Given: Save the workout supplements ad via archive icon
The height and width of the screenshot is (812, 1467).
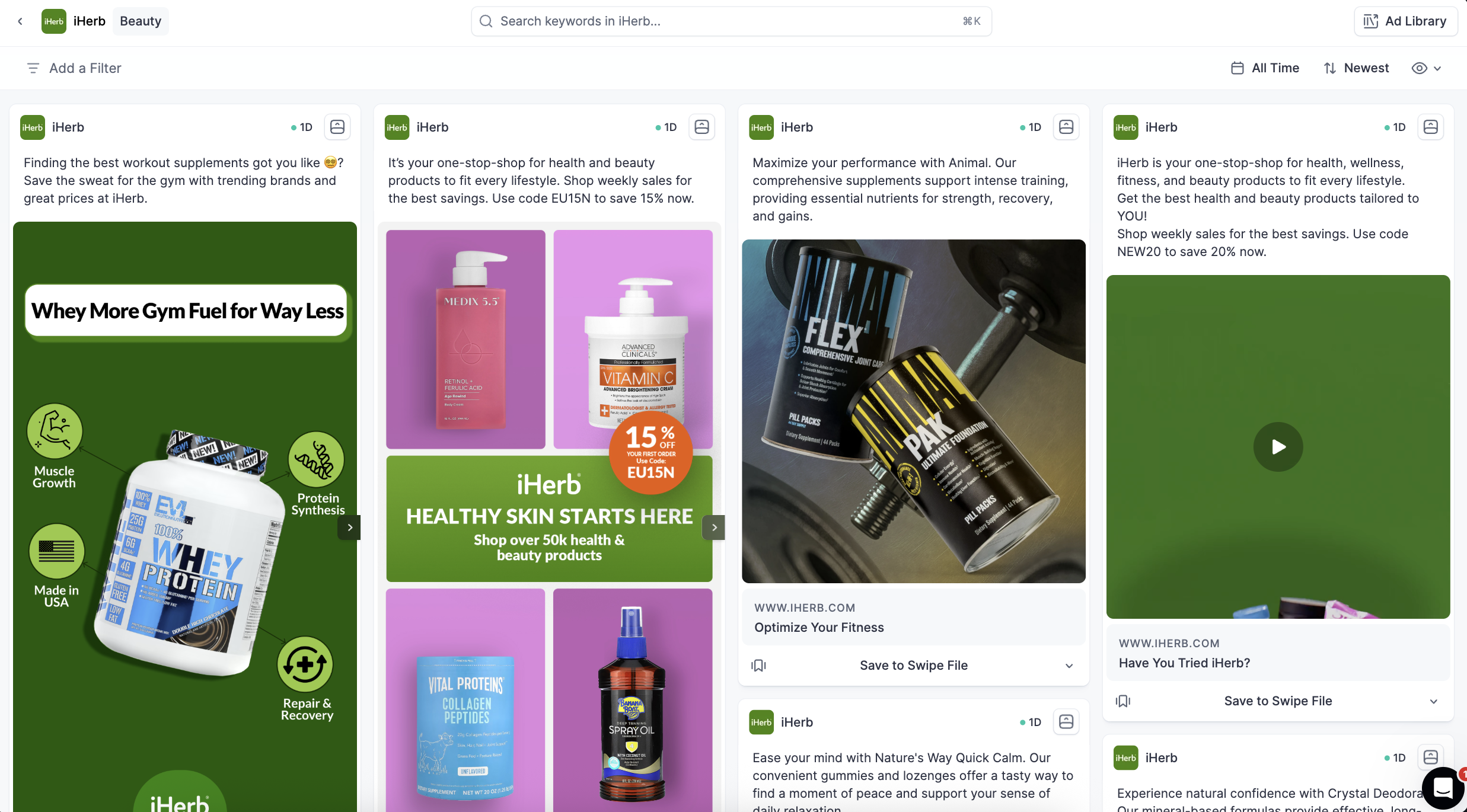Looking at the screenshot, I should (x=337, y=127).
